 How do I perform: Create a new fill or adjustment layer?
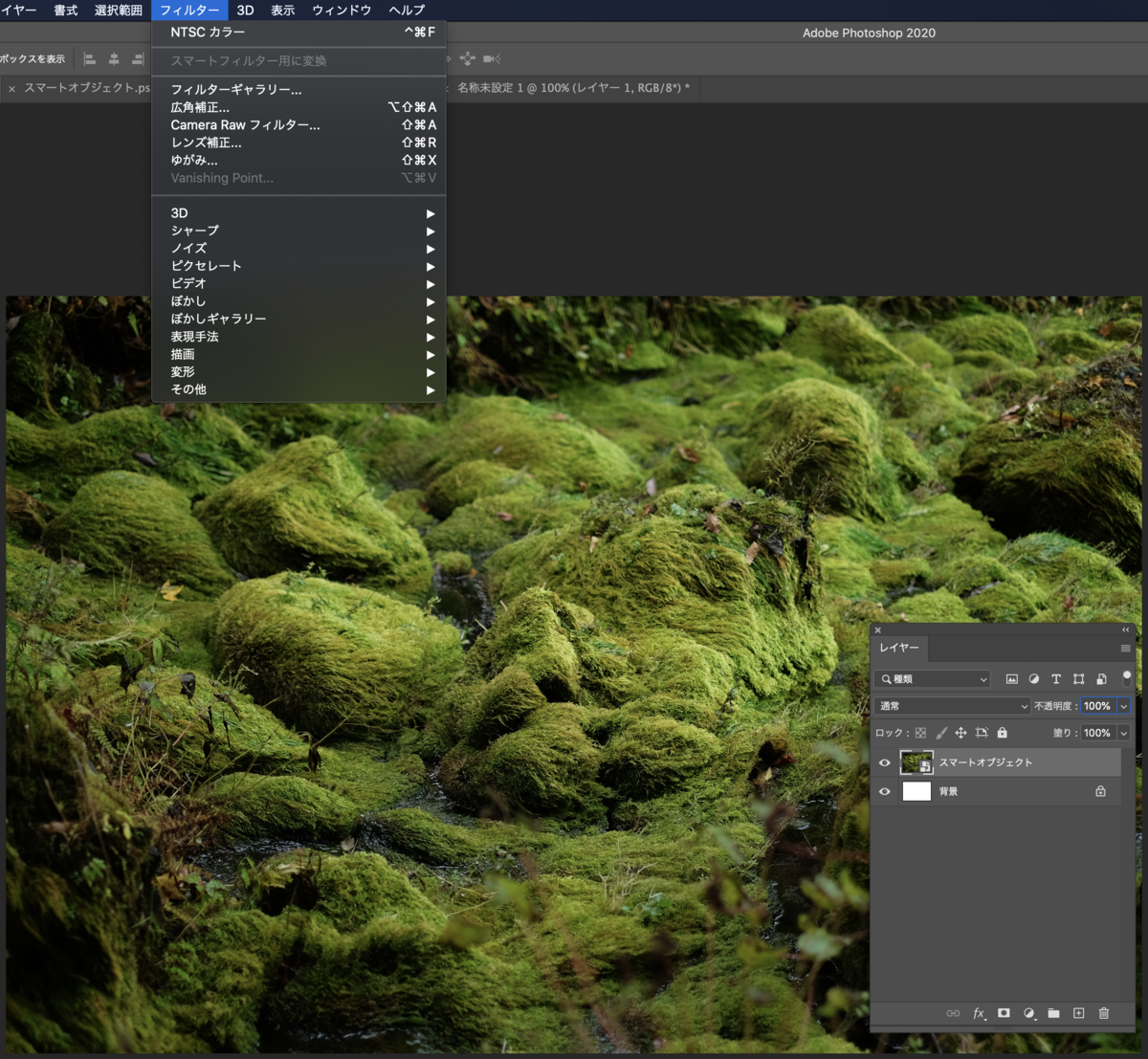1028,1013
